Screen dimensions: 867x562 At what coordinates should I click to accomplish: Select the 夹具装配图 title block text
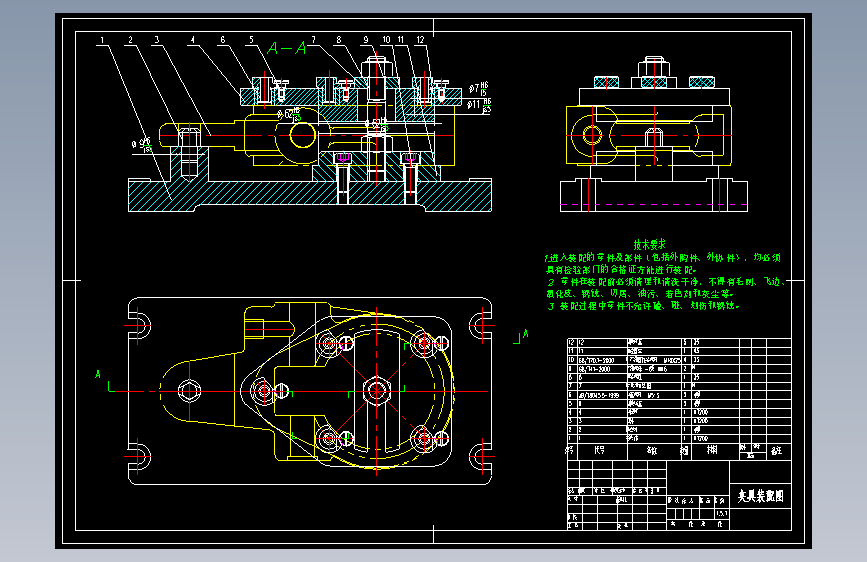click(x=760, y=496)
